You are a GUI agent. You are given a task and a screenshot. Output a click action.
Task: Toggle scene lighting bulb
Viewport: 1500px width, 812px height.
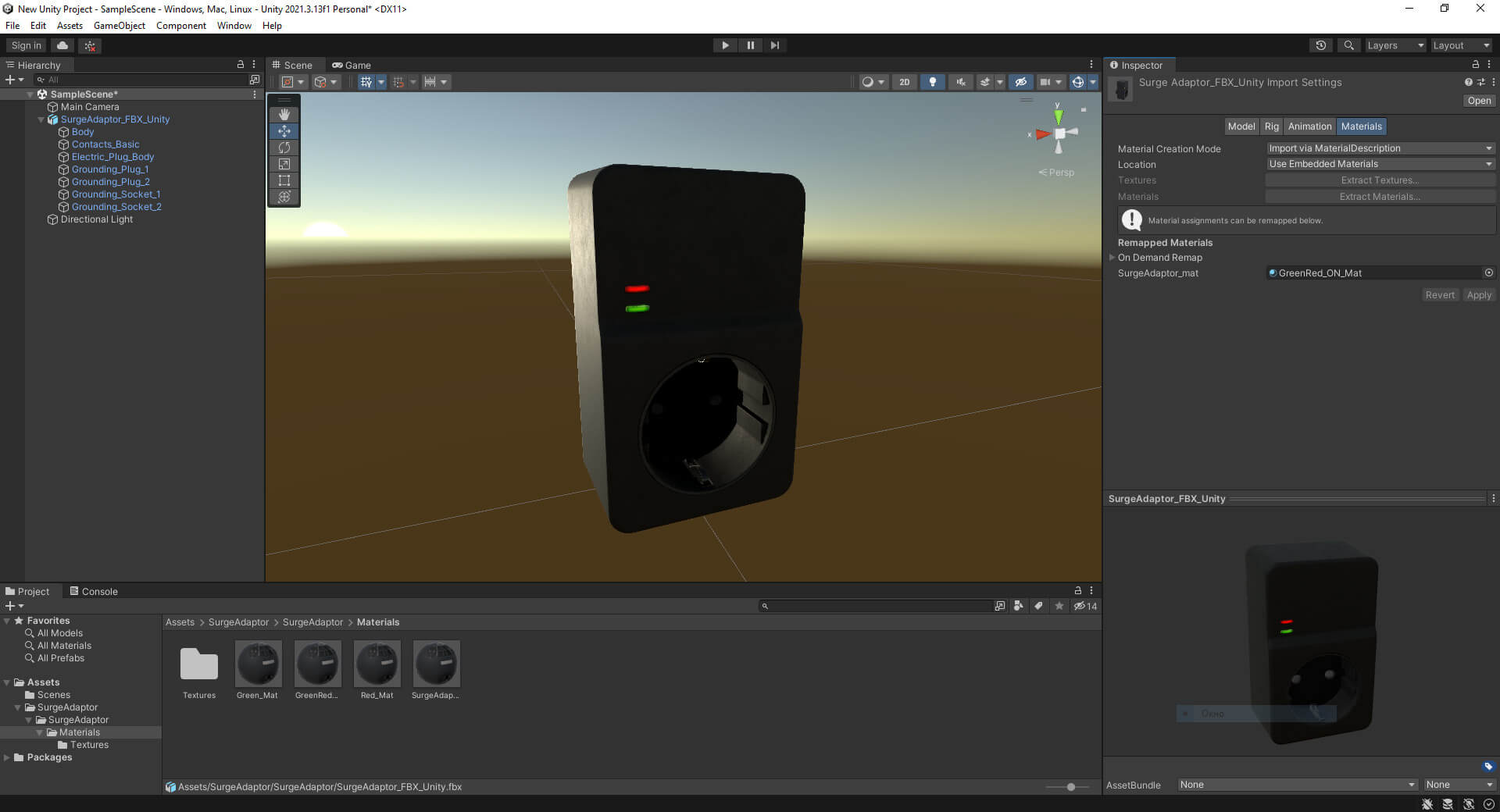pyautogui.click(x=932, y=82)
